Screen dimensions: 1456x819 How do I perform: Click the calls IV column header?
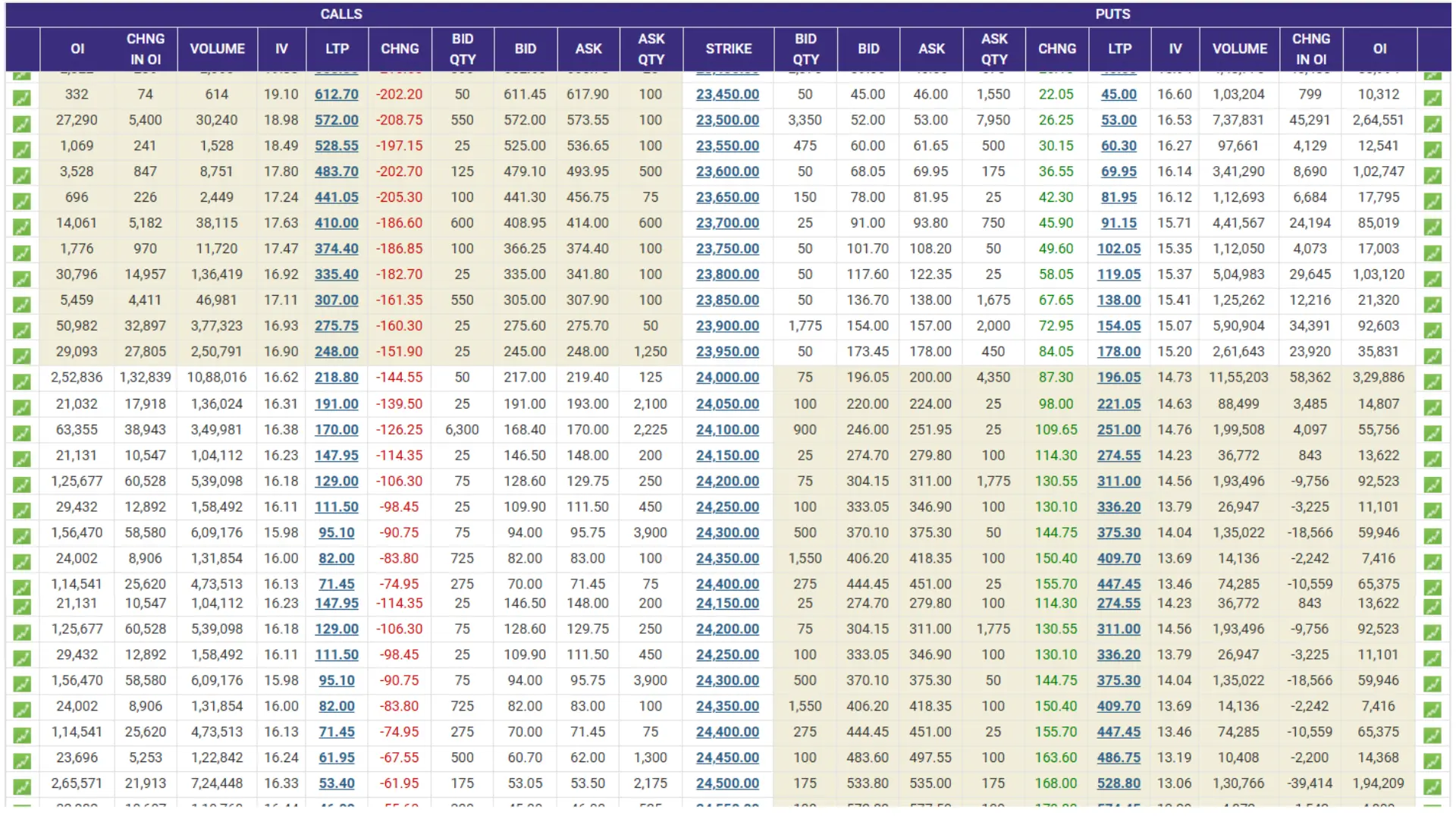point(281,49)
